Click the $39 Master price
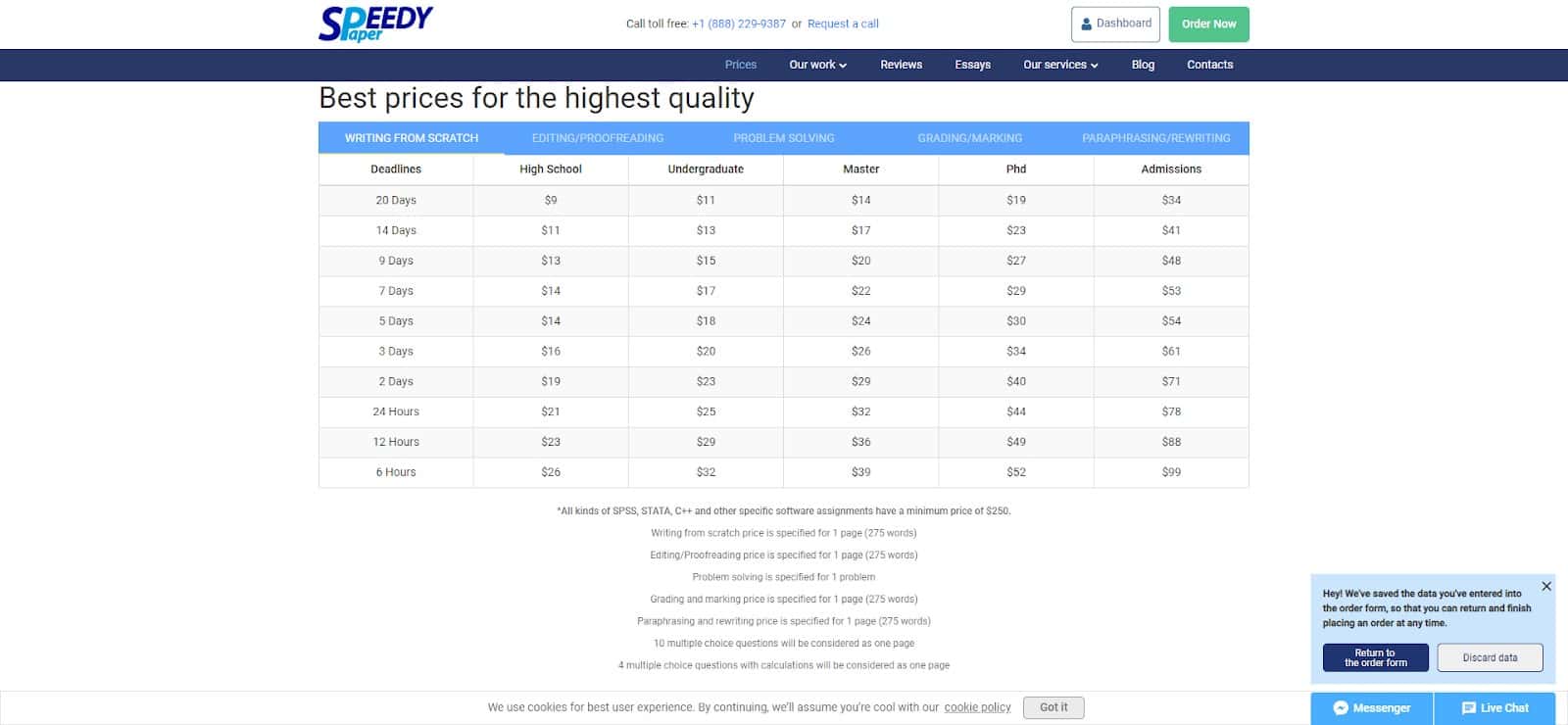The width and height of the screenshot is (1568, 725). click(x=860, y=472)
